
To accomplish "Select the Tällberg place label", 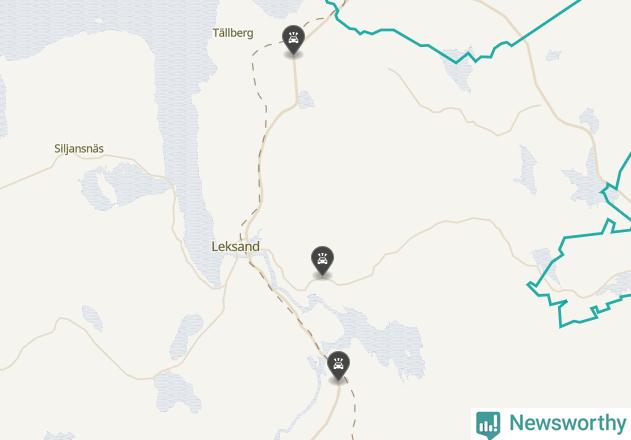I will tap(233, 33).
